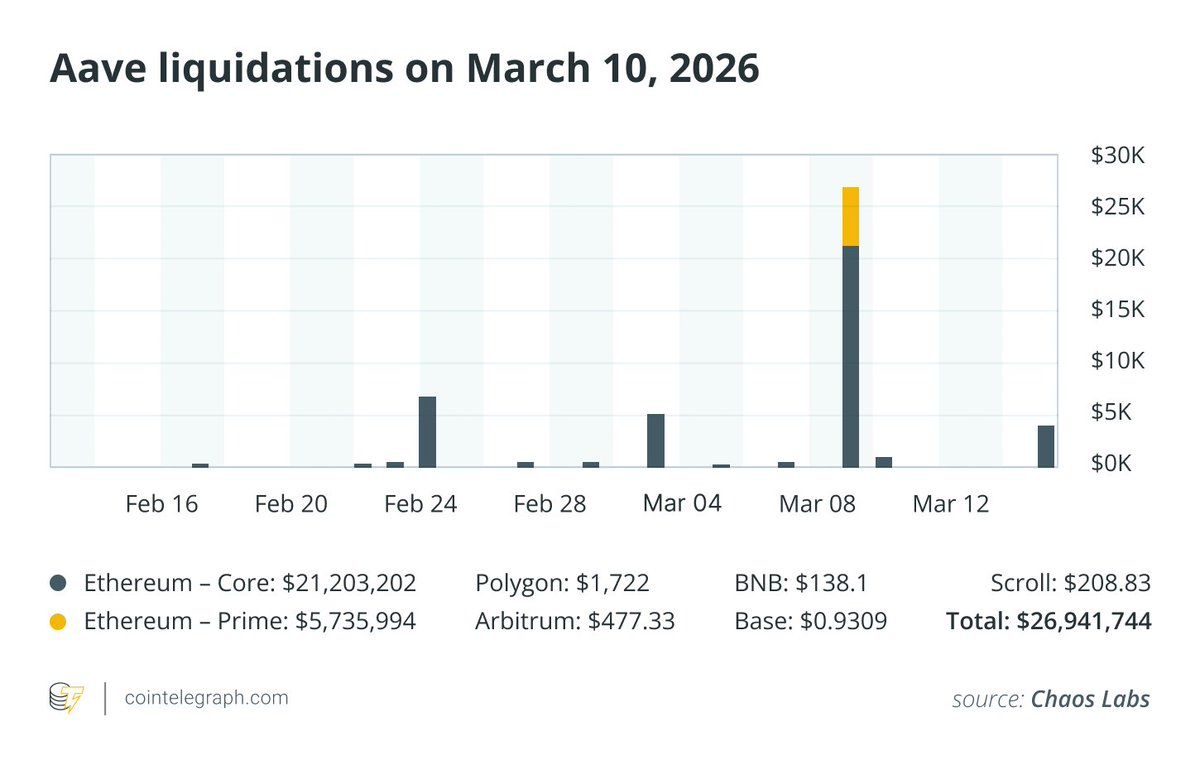Click the Feb 16 axis label

pyautogui.click(x=161, y=504)
